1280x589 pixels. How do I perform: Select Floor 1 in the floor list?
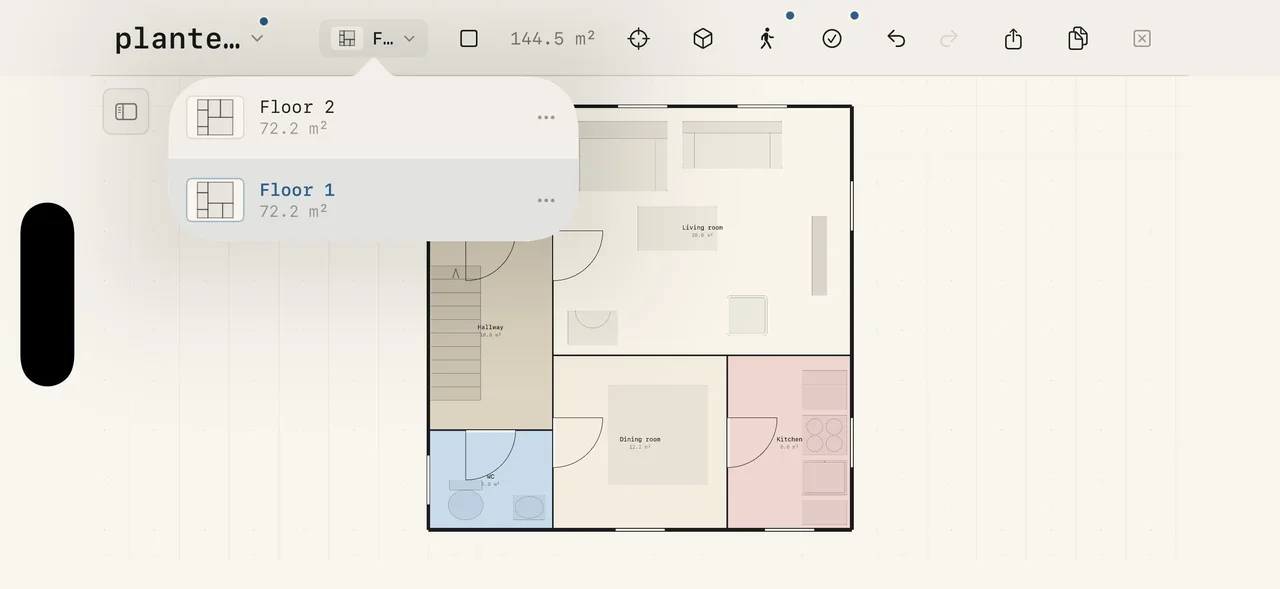(373, 199)
